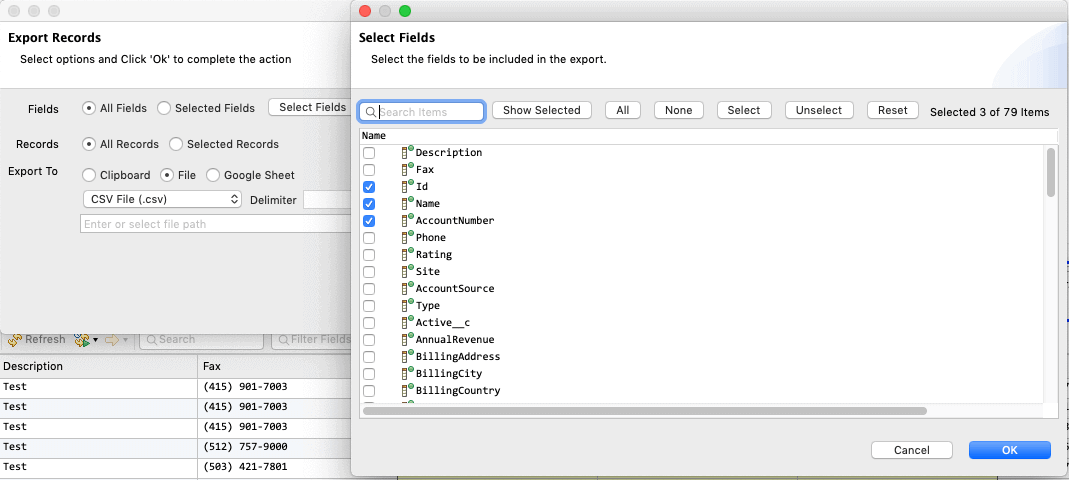The width and height of the screenshot is (1069, 480).
Task: Click the Refresh icon in the toolbar
Action: 15,340
